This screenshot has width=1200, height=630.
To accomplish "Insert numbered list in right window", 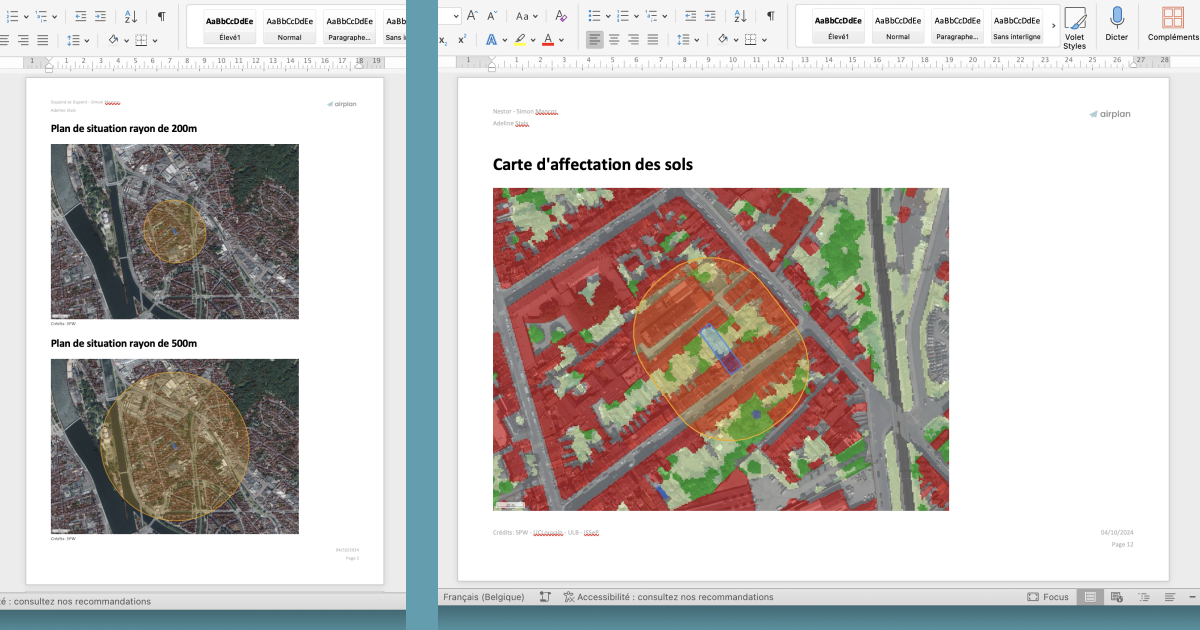I will tap(623, 16).
